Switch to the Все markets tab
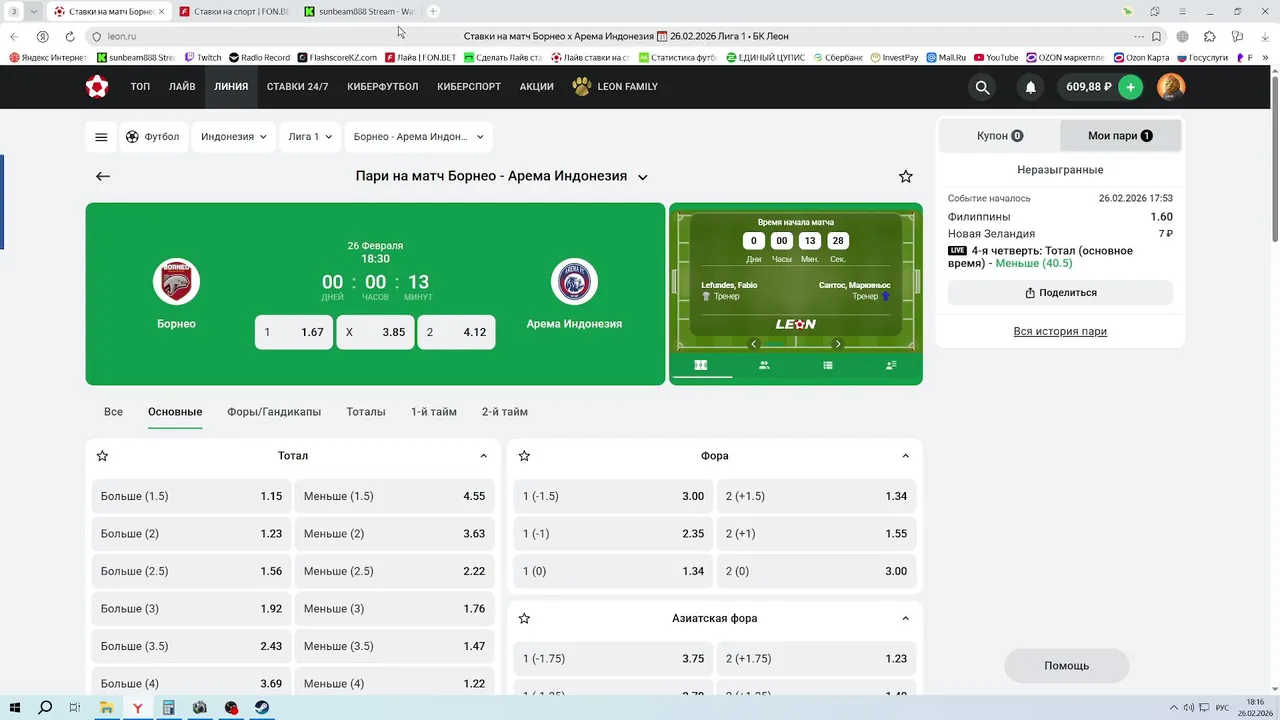Image resolution: width=1280 pixels, height=720 pixels. click(113, 412)
